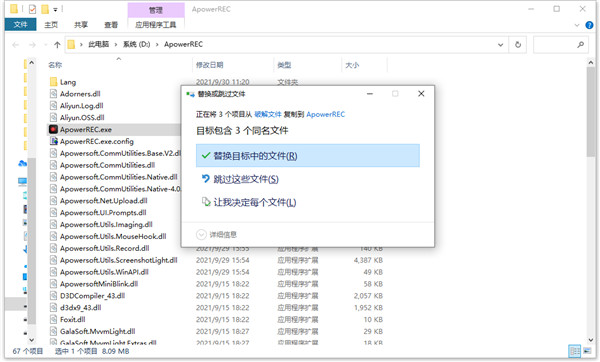Select Apowersoft.Utils.ScreenshotLight.dll file
Screen dimensions: 600x362
point(119,260)
